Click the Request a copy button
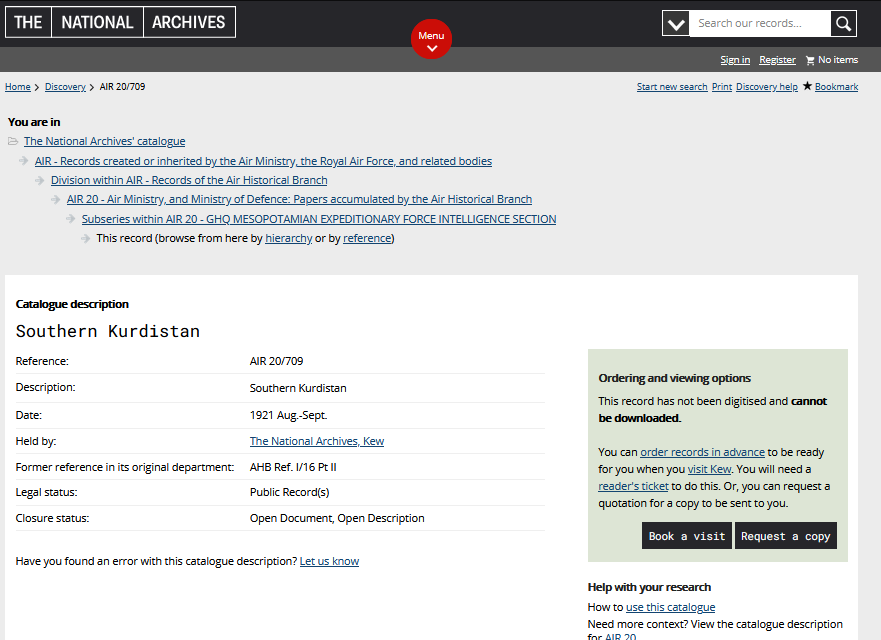This screenshot has width=881, height=640. (x=785, y=536)
